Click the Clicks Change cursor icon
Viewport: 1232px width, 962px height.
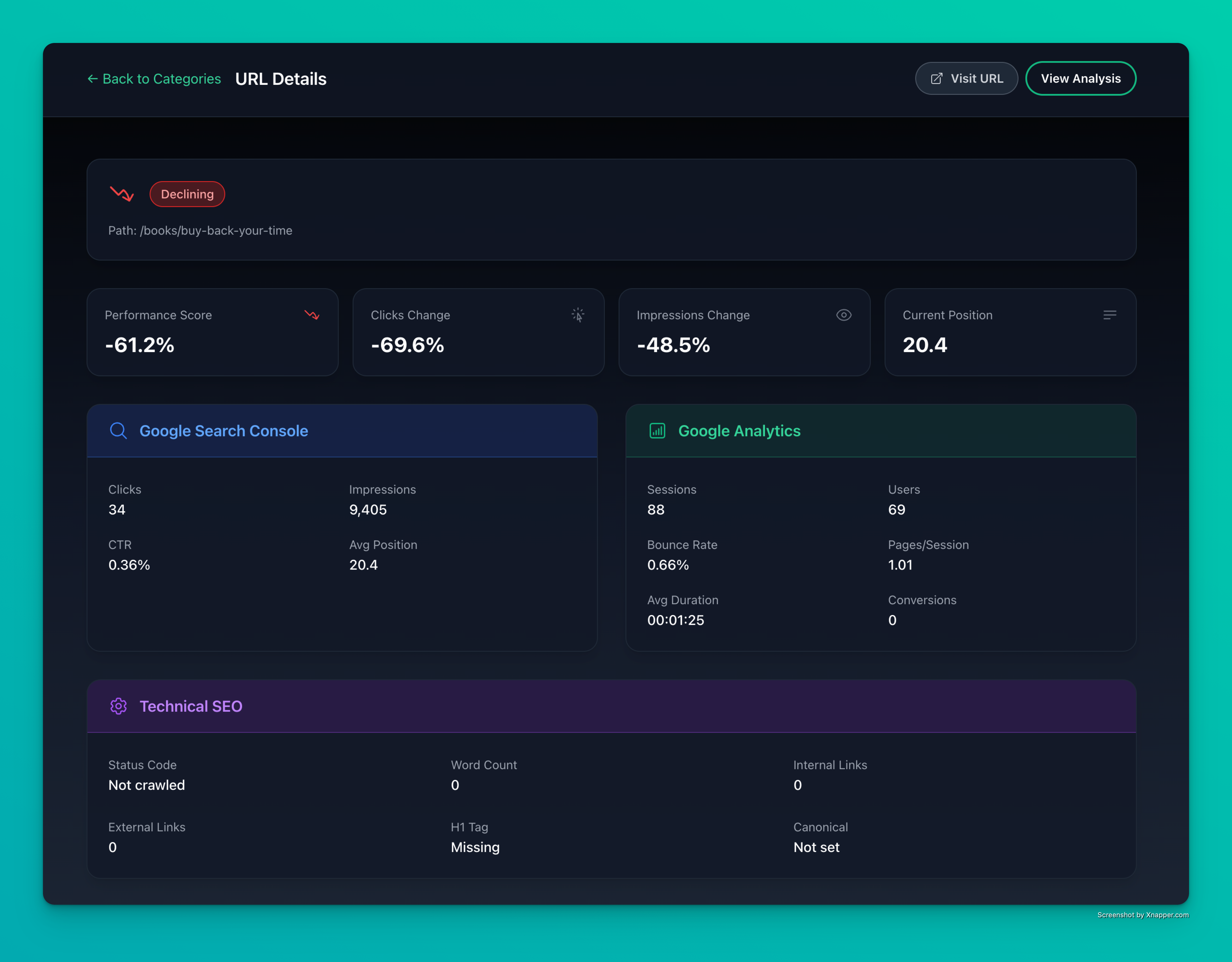[x=578, y=315]
